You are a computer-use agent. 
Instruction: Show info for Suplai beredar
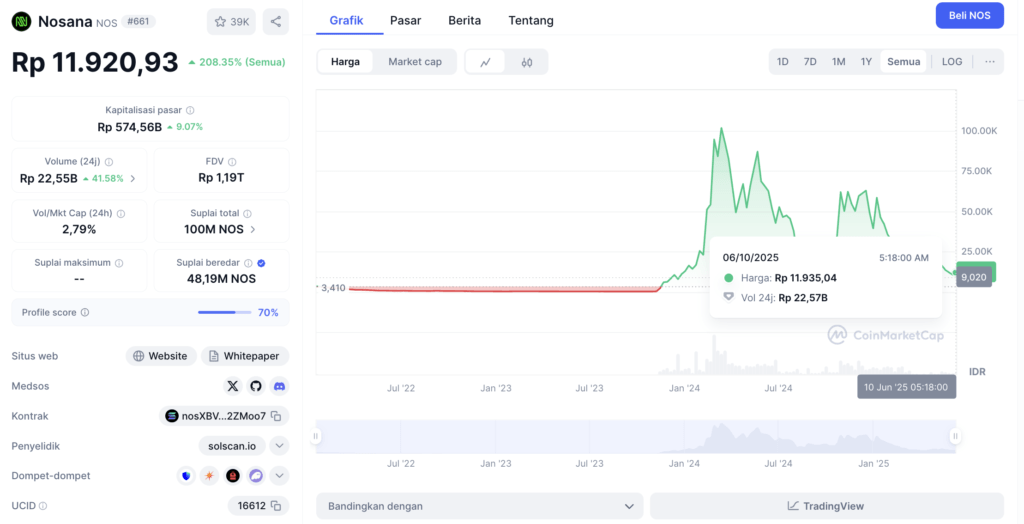pyautogui.click(x=248, y=263)
